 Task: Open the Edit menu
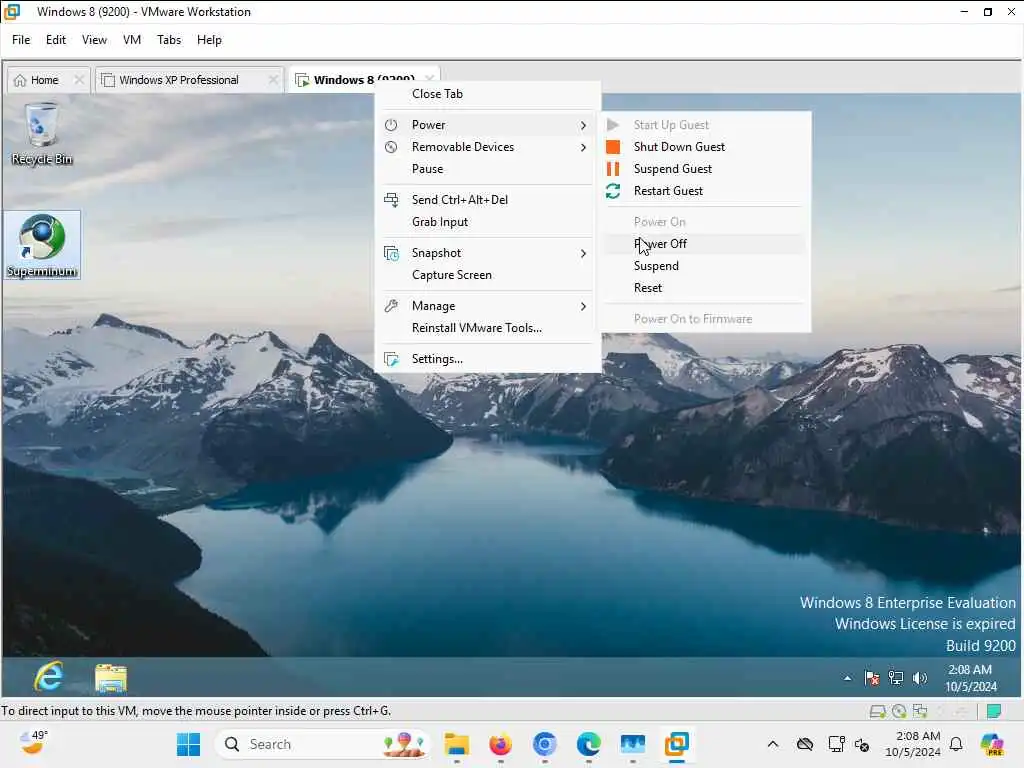[56, 40]
